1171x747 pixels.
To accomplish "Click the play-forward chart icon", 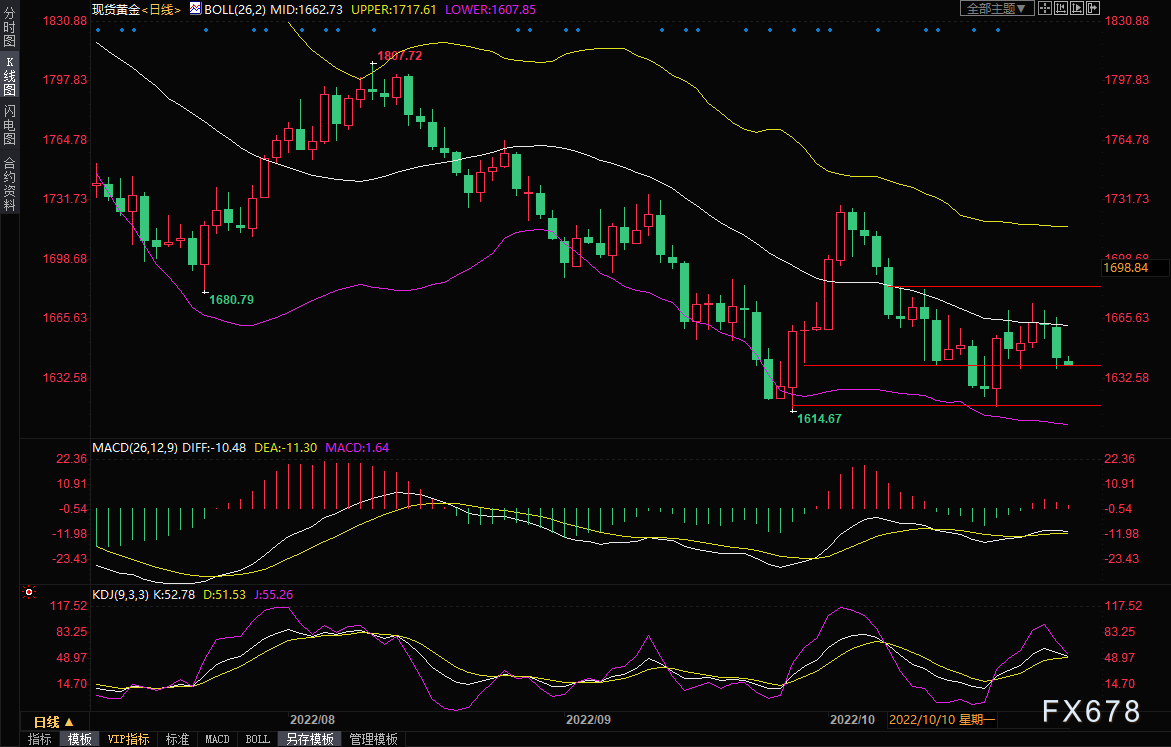I will click(1077, 8).
